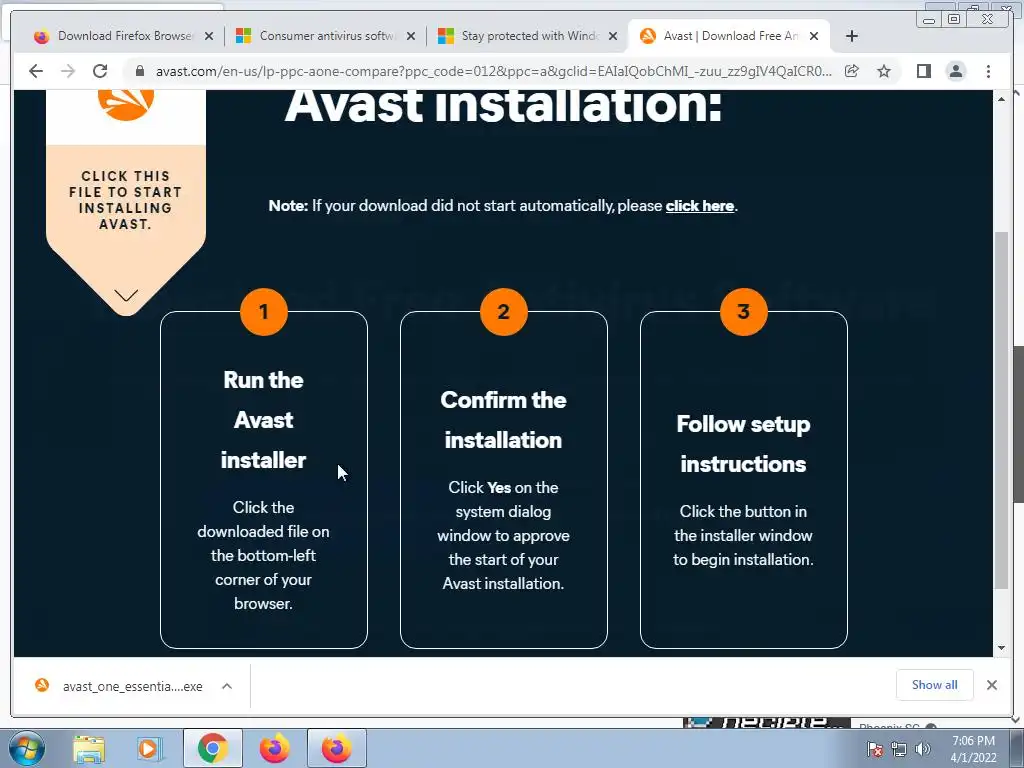Click the page scrollbar up arrow

(1001, 99)
